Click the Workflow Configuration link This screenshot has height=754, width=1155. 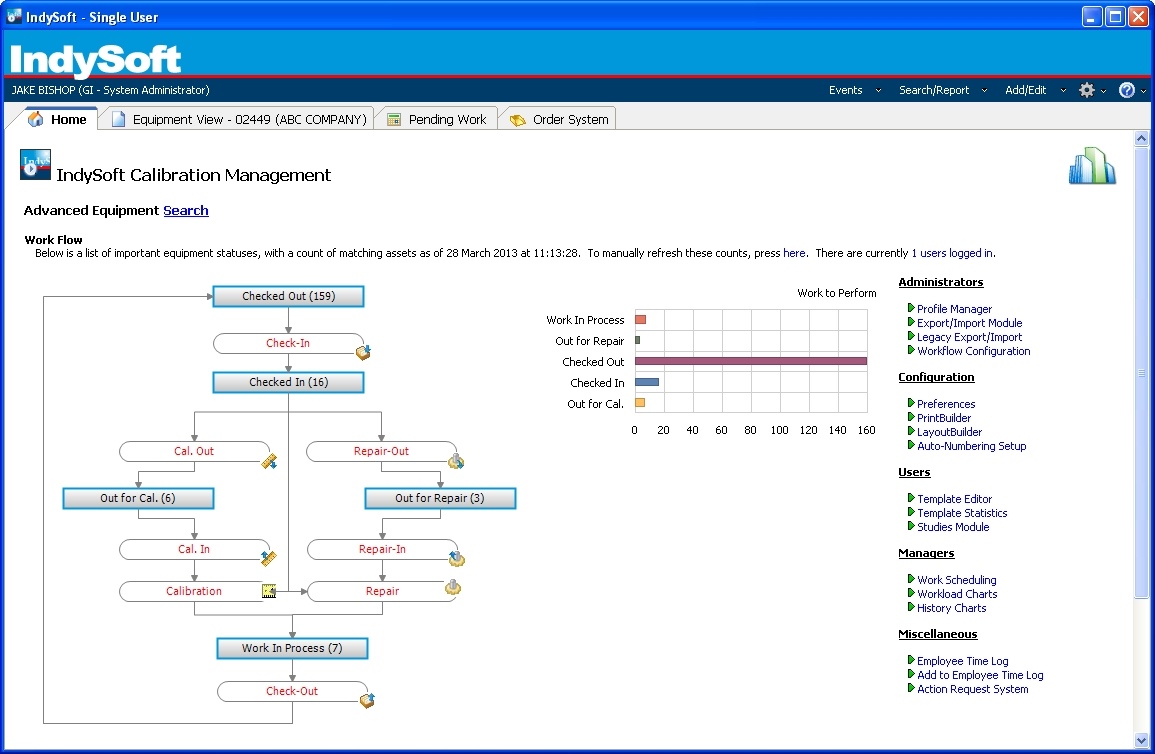974,351
